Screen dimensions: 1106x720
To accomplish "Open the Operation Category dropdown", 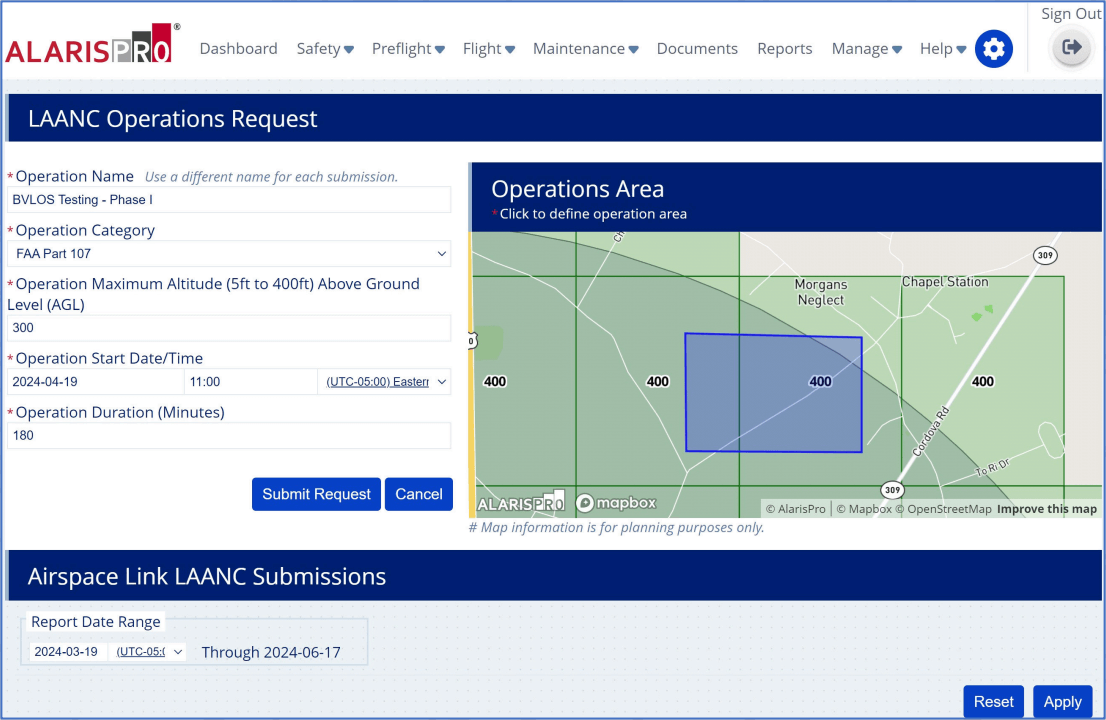I will 228,253.
